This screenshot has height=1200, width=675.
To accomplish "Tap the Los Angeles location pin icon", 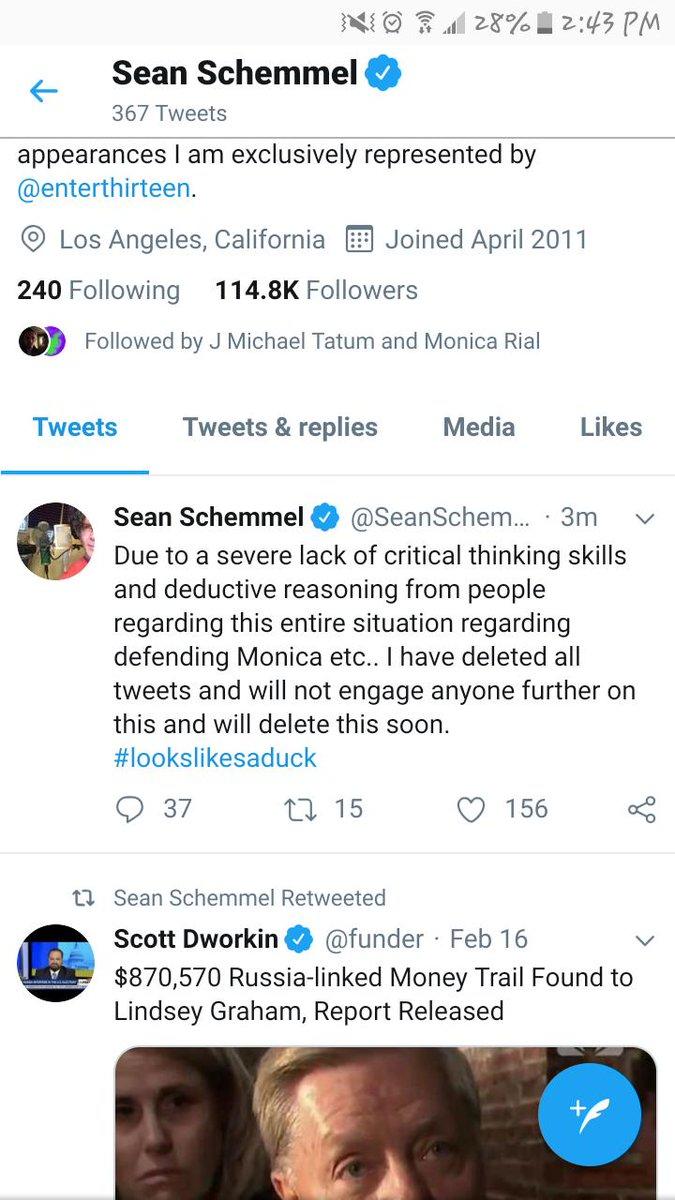I will pyautogui.click(x=34, y=240).
